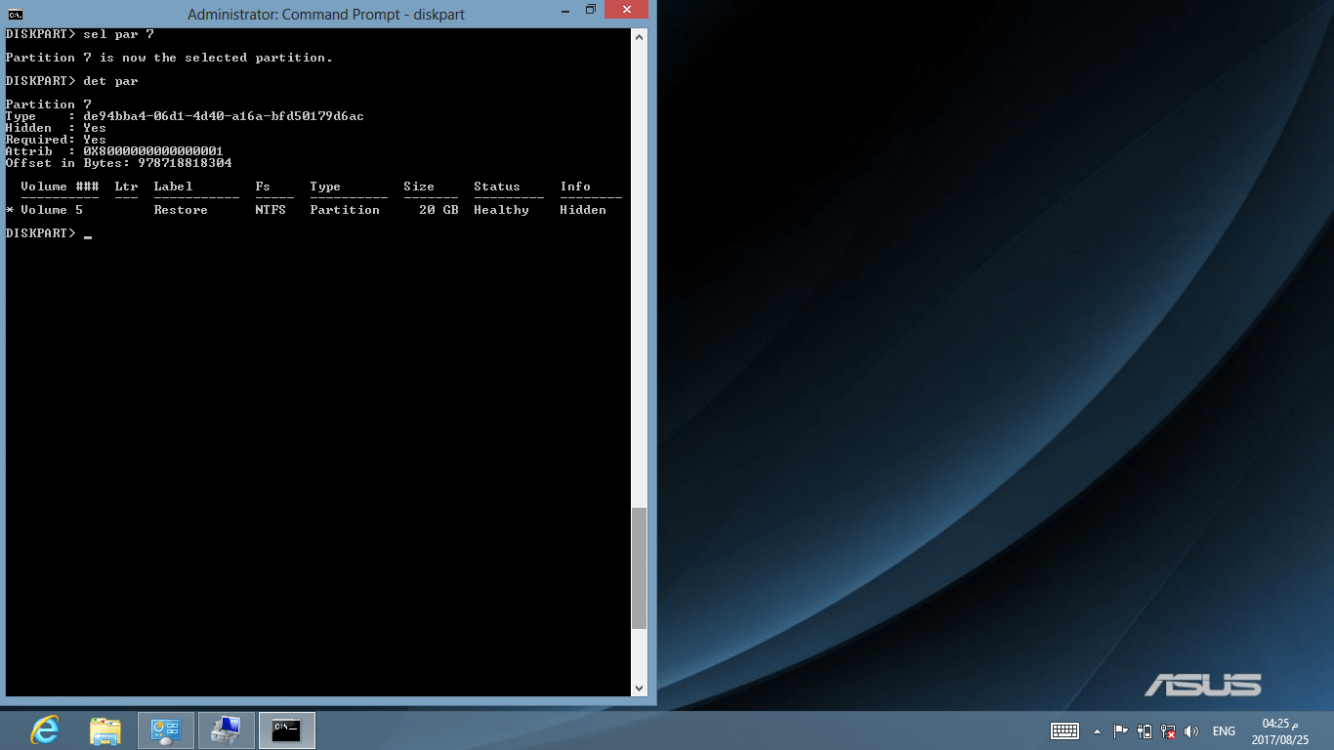The width and height of the screenshot is (1334, 750).
Task: Click the active Command Prompt taskbar button
Action: point(287,731)
